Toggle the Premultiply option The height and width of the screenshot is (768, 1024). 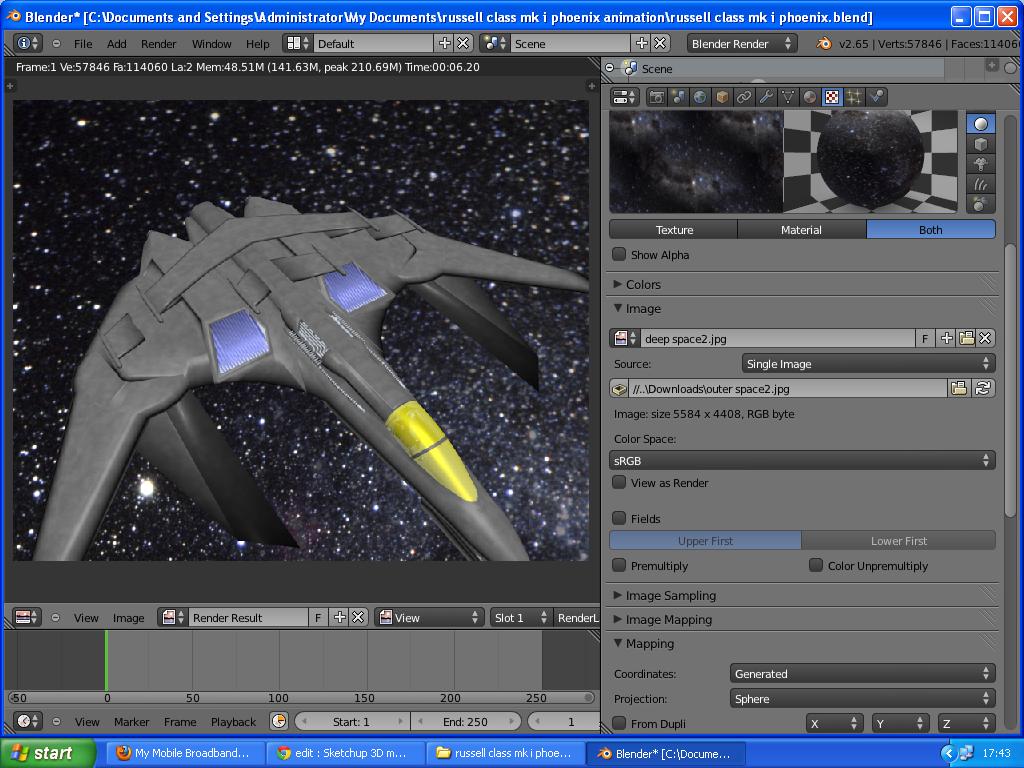(618, 565)
